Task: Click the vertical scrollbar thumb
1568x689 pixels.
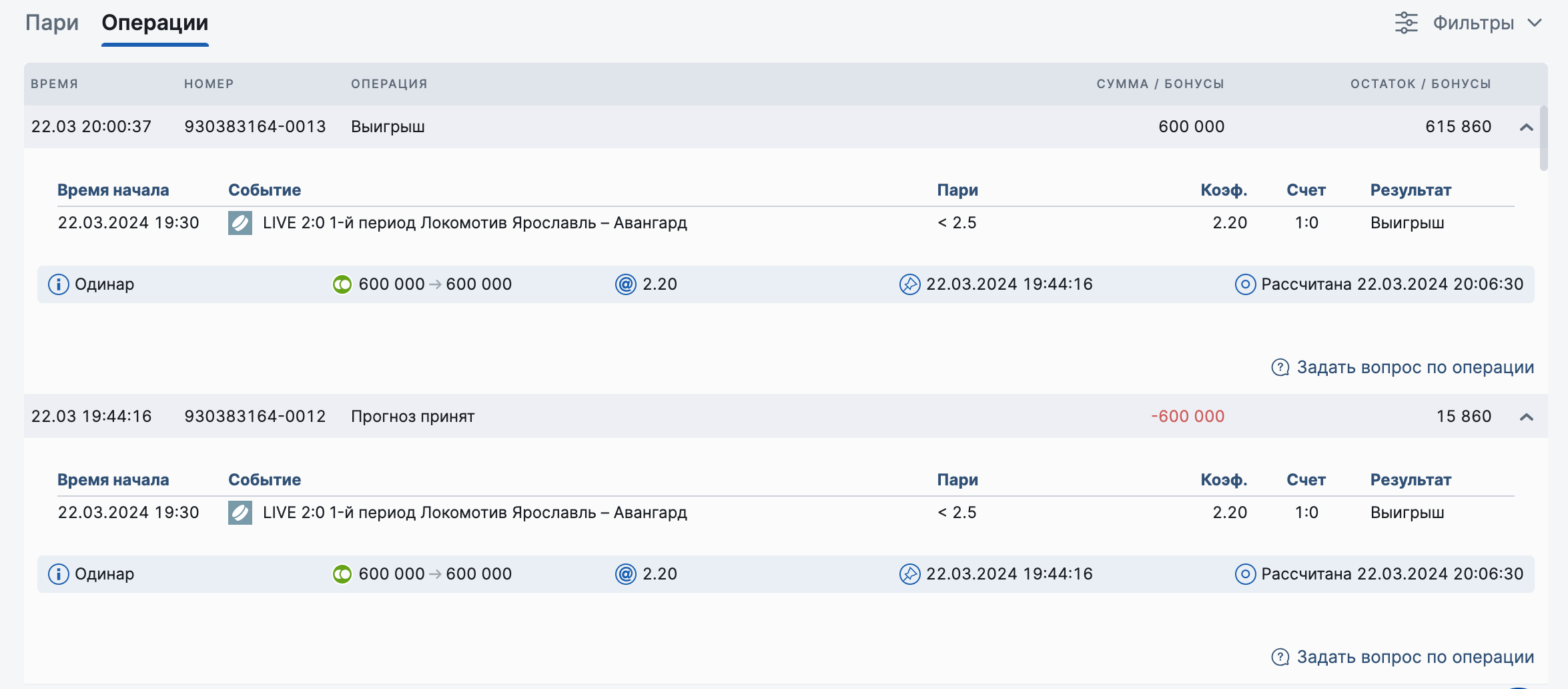Action: point(1543,138)
